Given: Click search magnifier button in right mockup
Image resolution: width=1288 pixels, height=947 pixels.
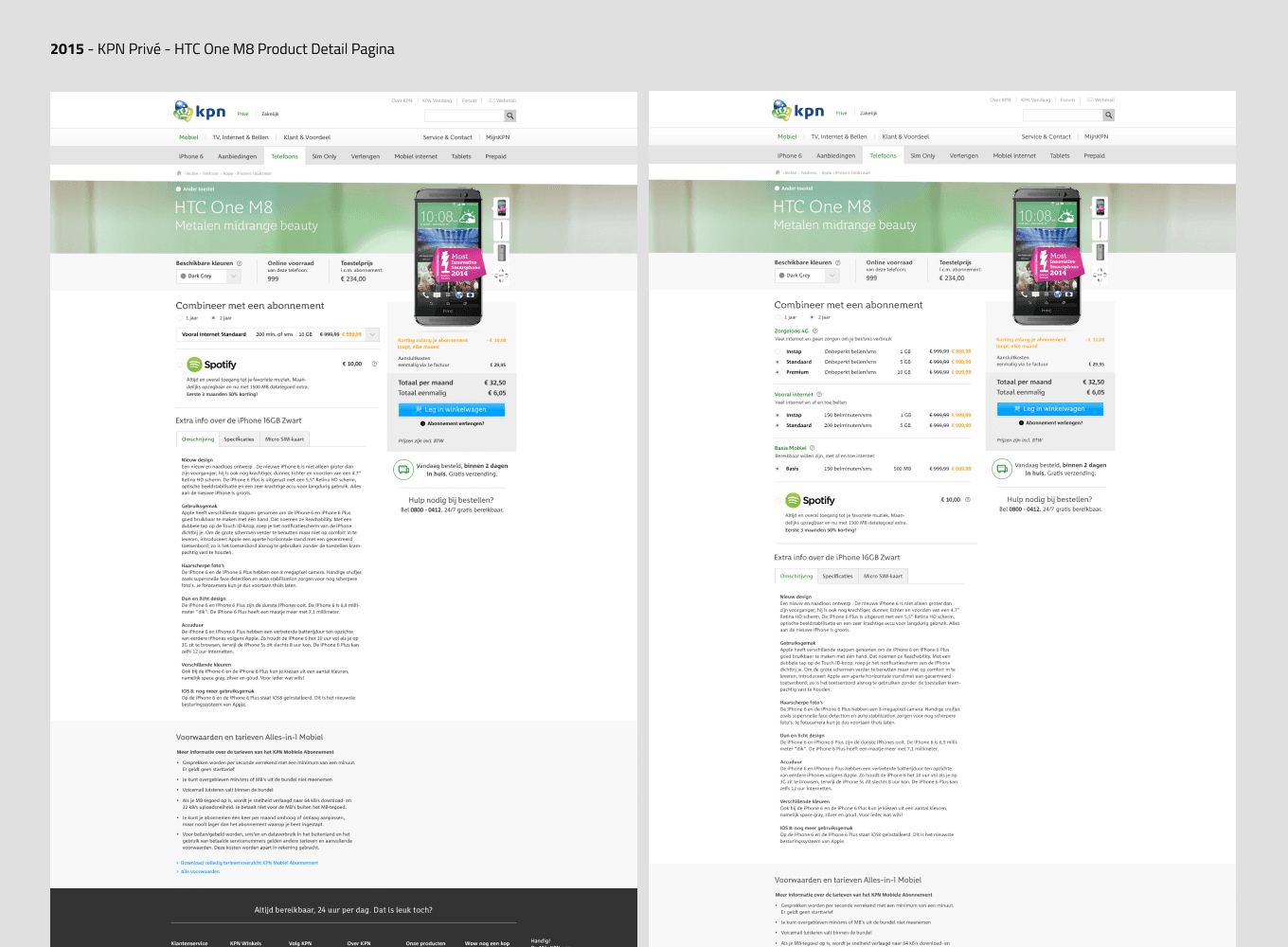Looking at the screenshot, I should (1109, 115).
